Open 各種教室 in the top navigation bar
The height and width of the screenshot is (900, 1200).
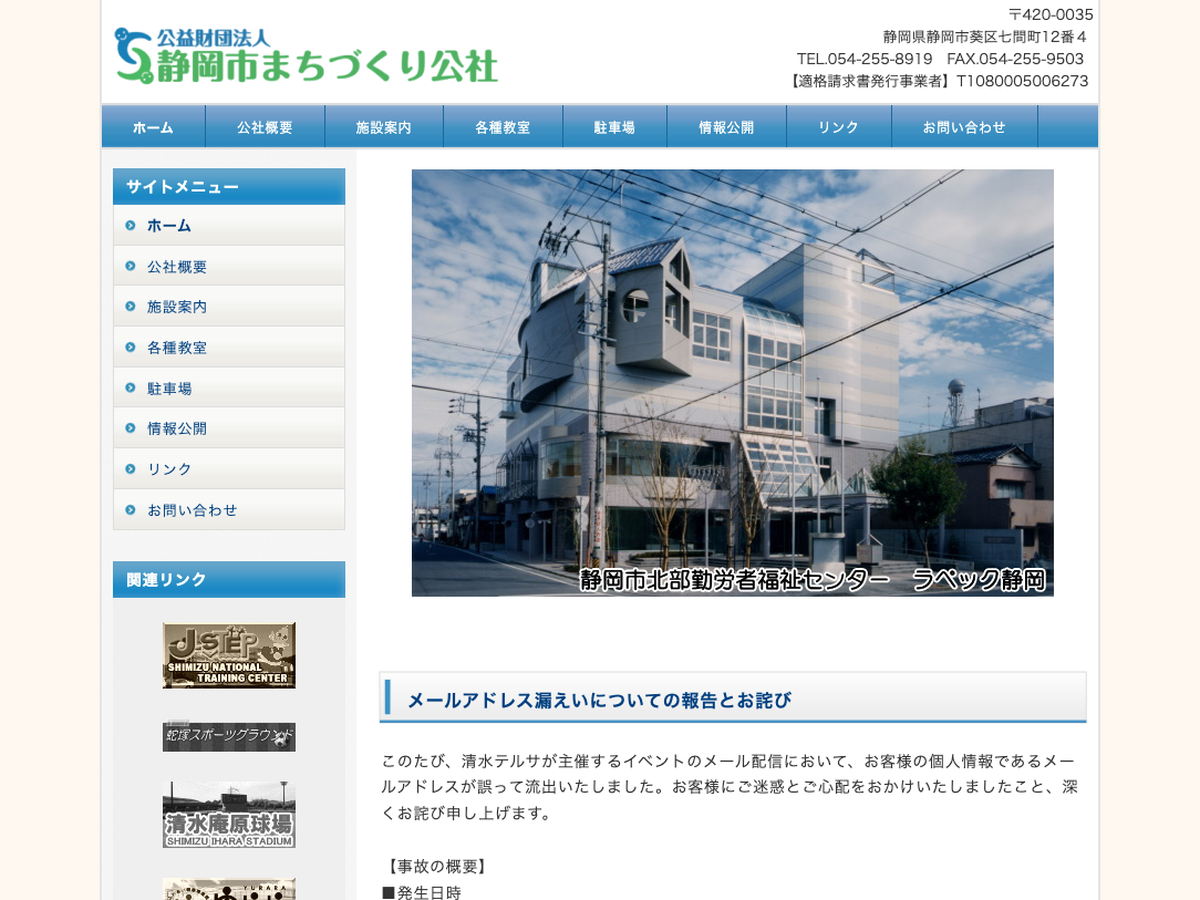503,127
